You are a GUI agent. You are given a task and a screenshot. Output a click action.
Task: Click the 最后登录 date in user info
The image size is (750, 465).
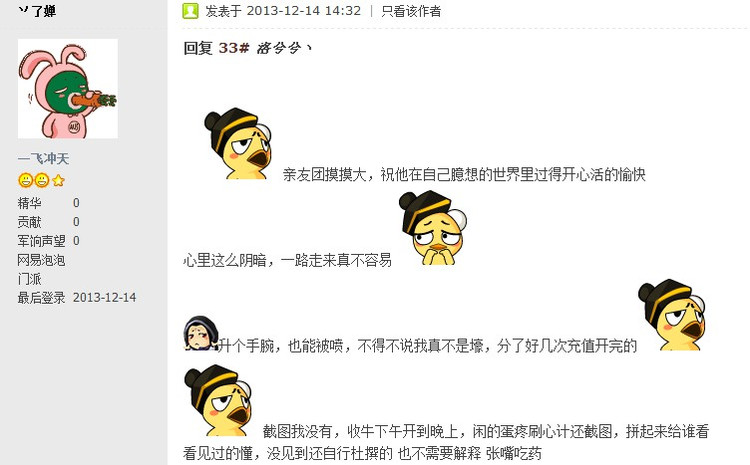tap(104, 298)
